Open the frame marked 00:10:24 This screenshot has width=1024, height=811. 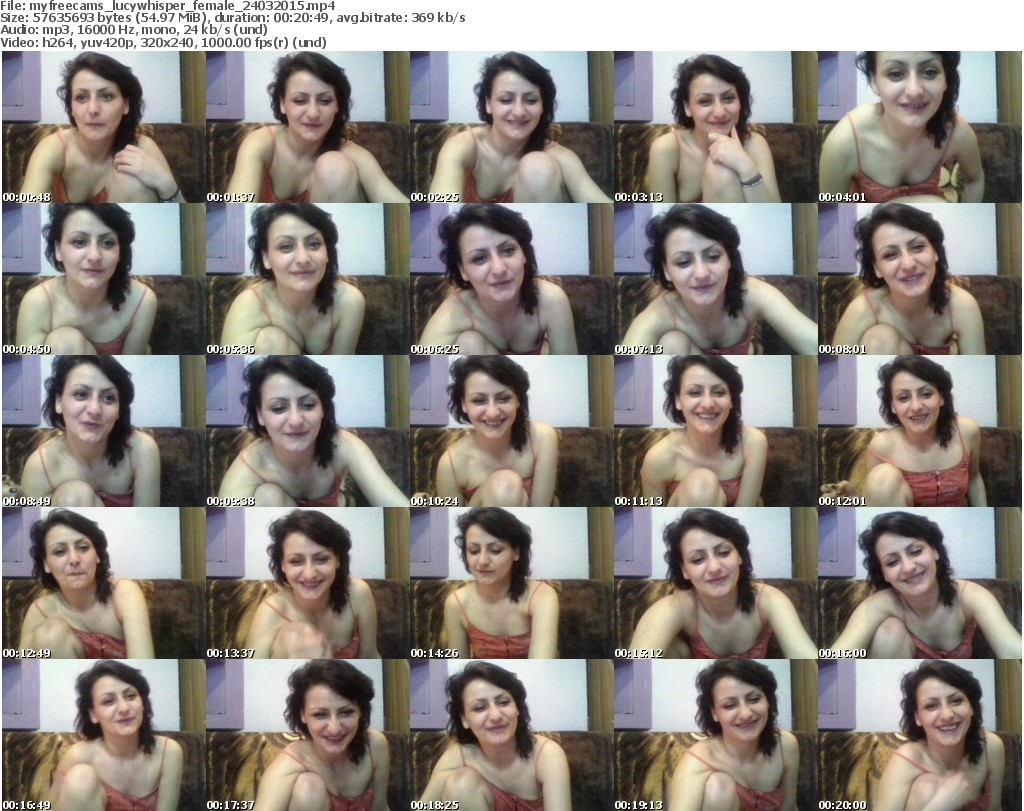click(x=511, y=431)
